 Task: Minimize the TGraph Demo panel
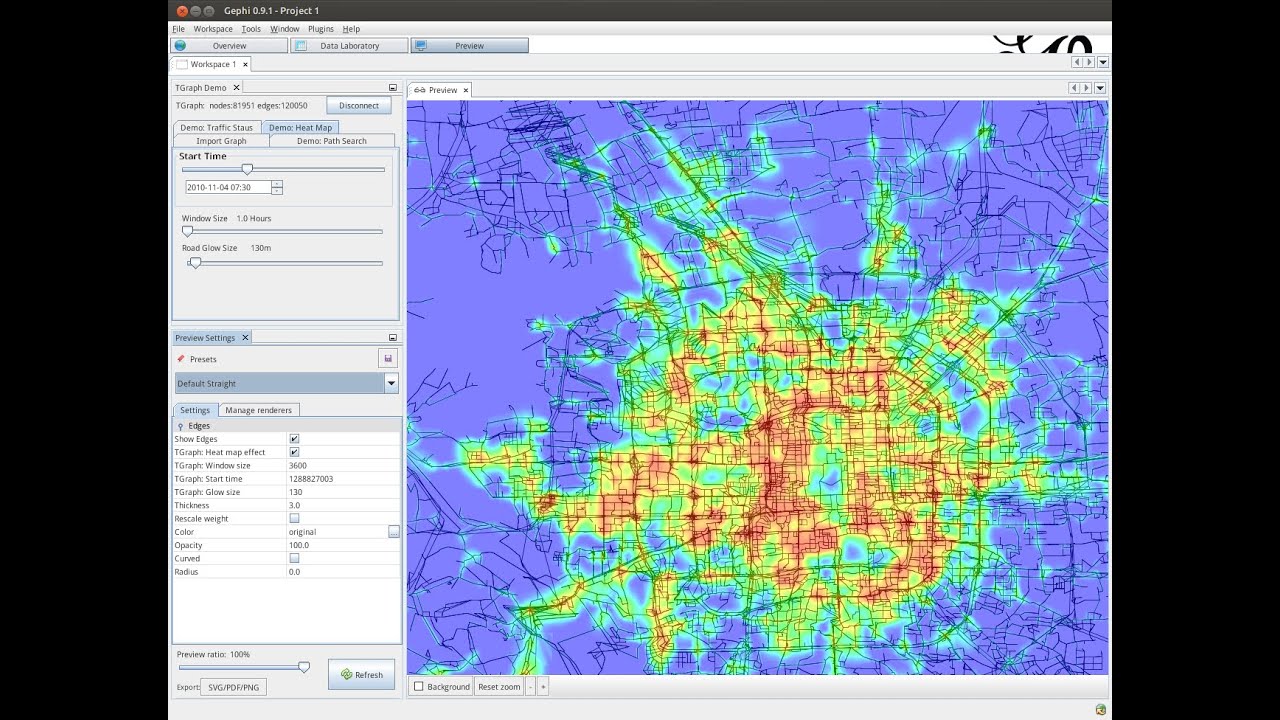pyautogui.click(x=393, y=88)
